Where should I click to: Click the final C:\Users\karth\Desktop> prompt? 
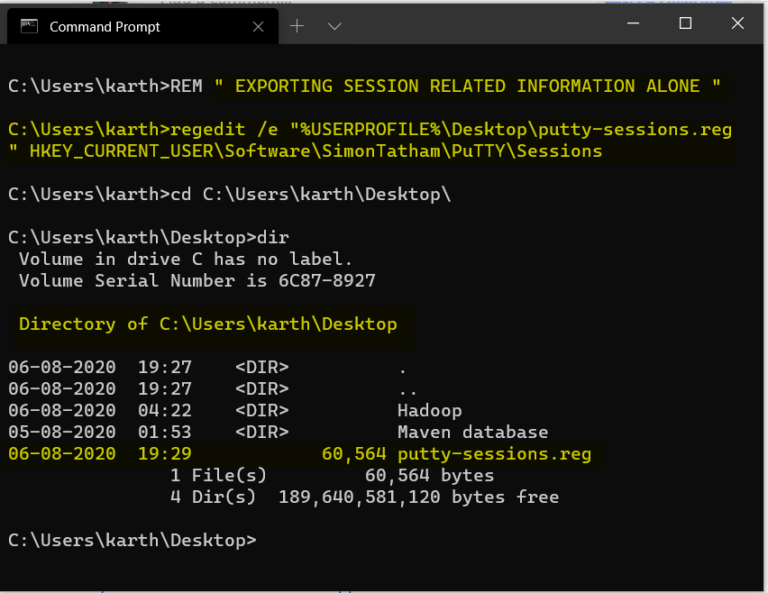132,540
